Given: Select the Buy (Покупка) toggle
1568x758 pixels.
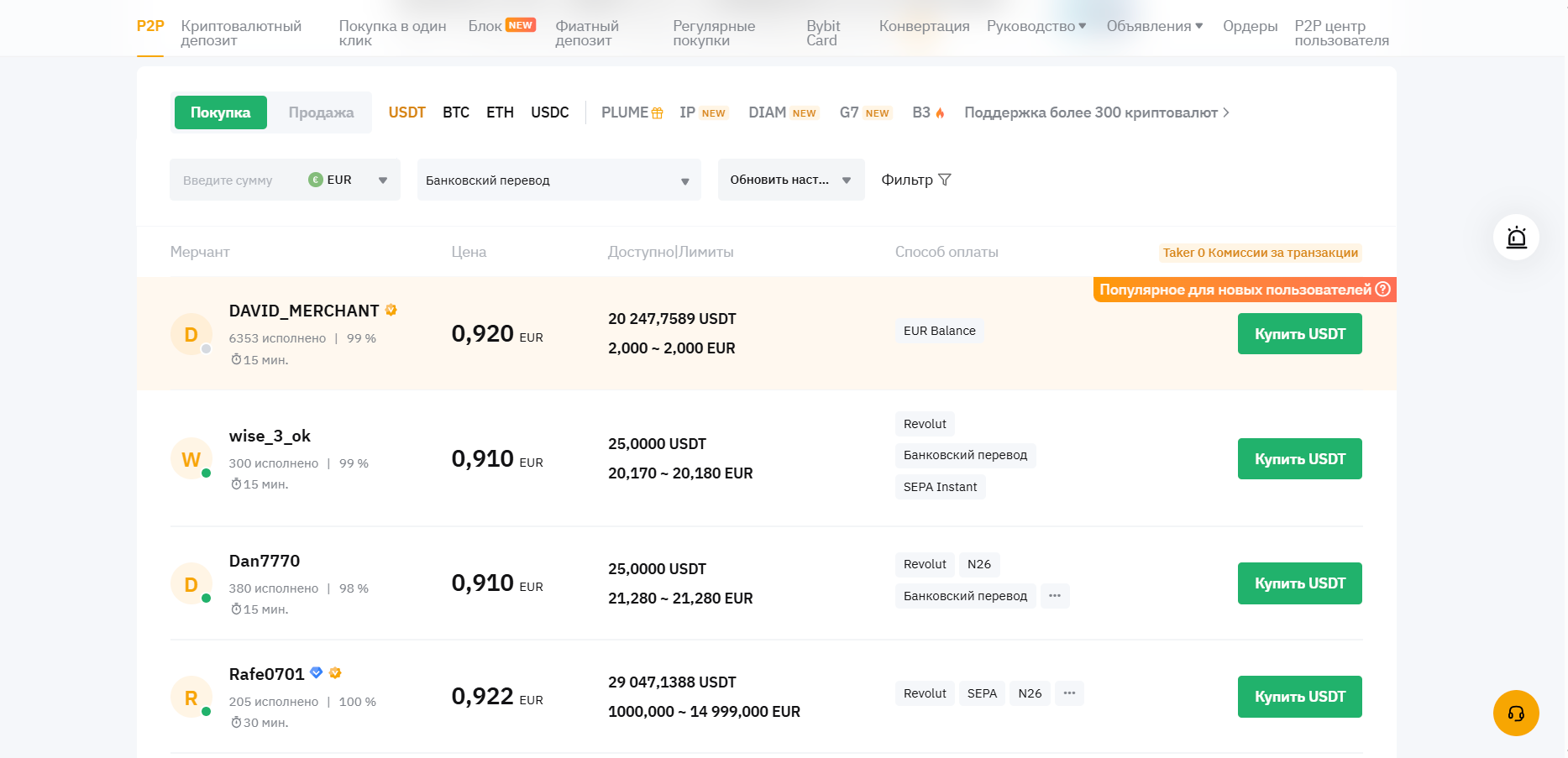Looking at the screenshot, I should [220, 112].
